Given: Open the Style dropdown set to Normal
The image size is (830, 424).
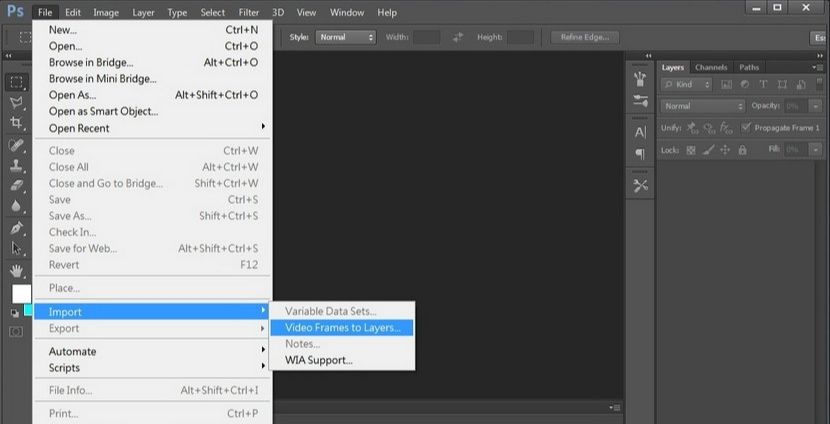Looking at the screenshot, I should [x=346, y=37].
